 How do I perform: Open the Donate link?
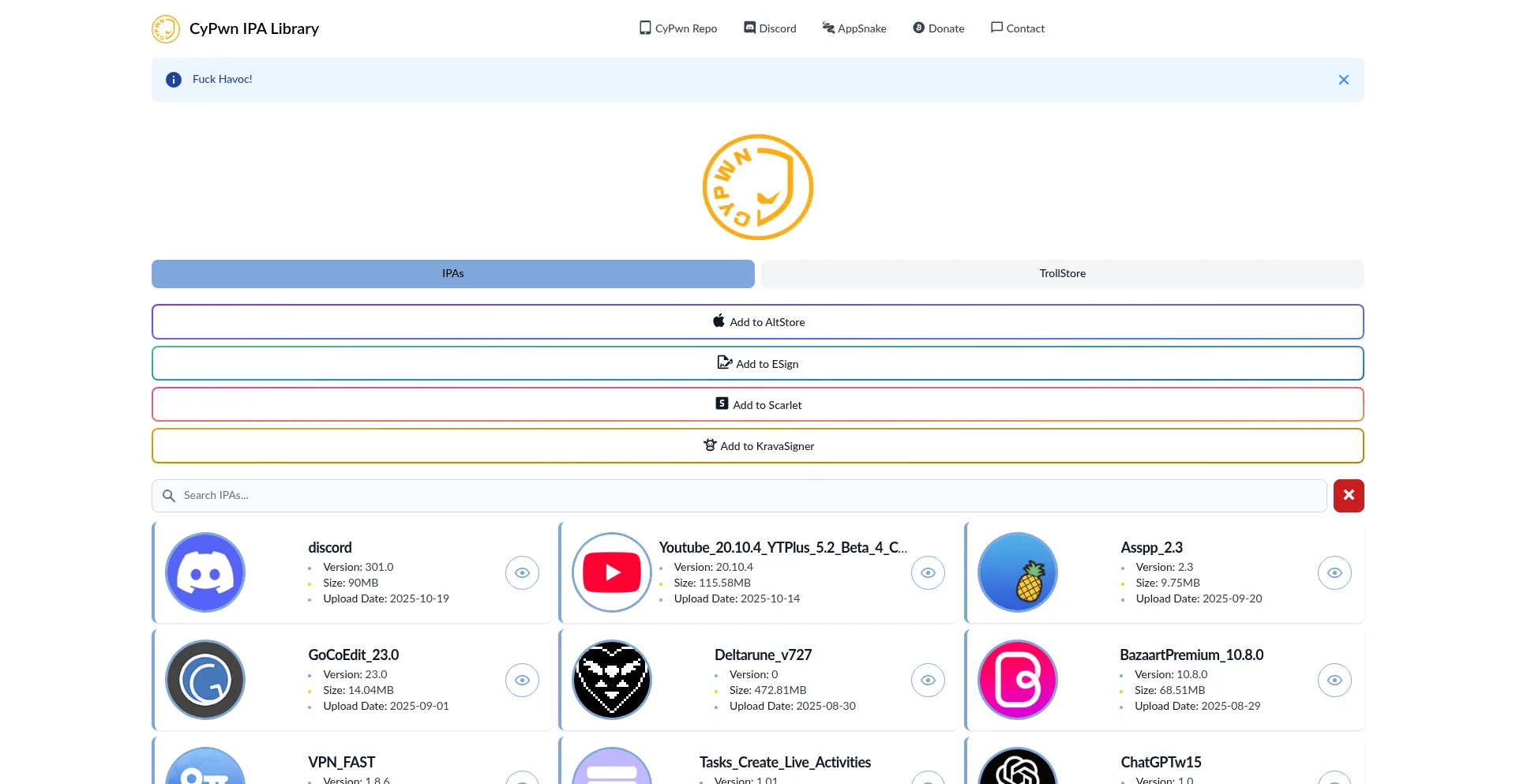(939, 28)
